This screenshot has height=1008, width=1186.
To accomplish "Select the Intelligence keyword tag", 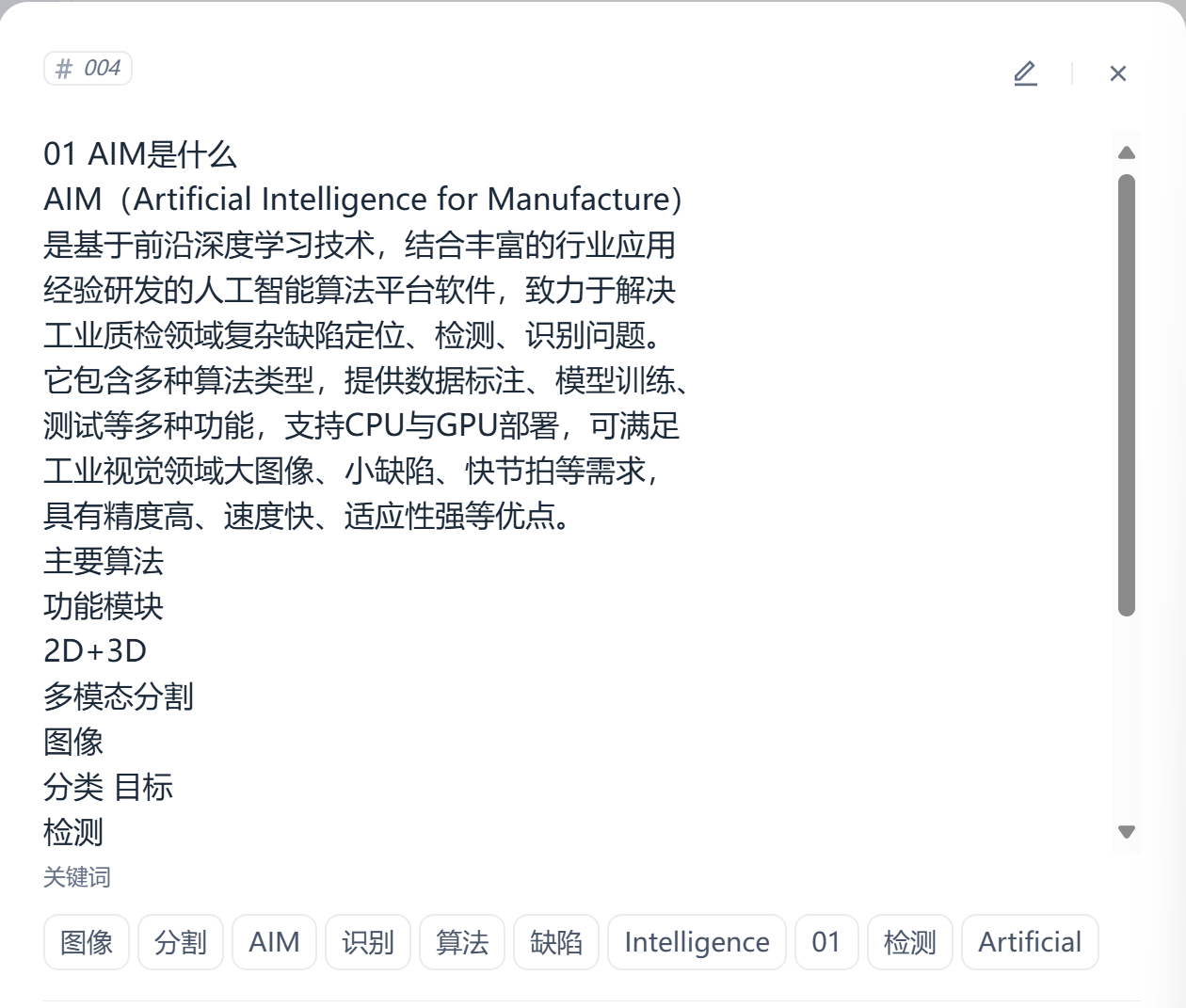I will pos(697,942).
